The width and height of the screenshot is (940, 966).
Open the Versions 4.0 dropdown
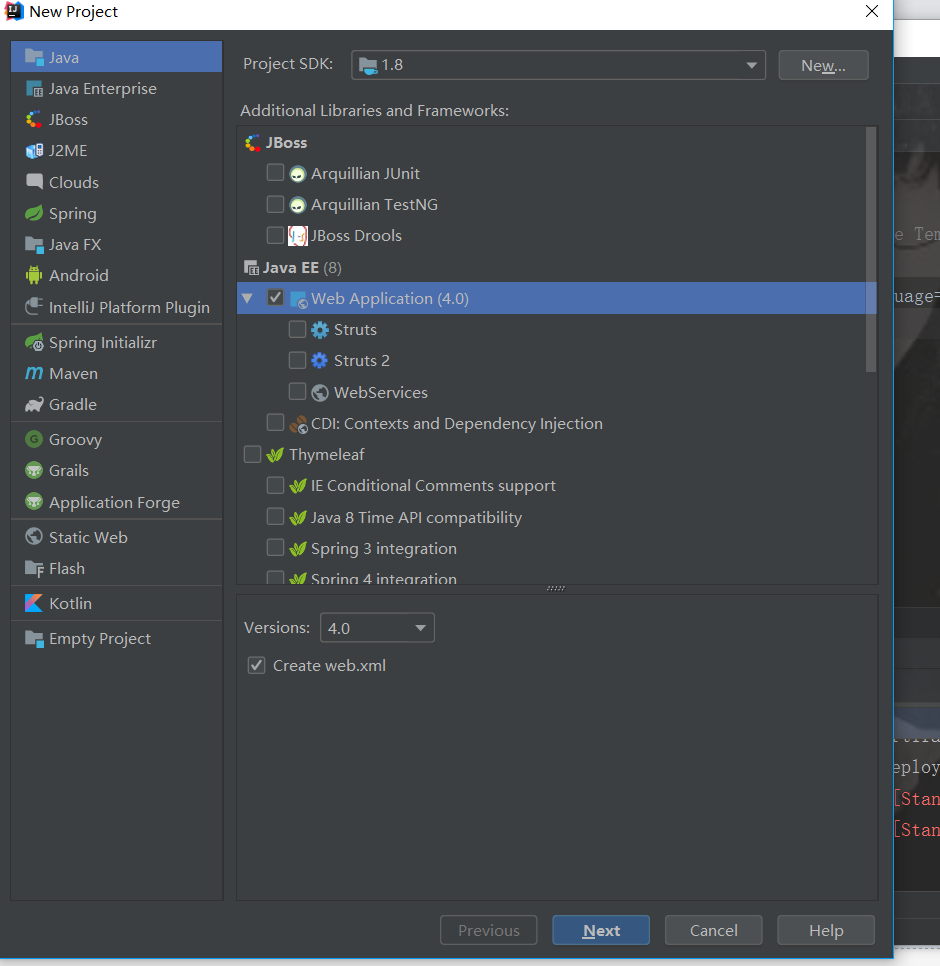click(x=377, y=628)
